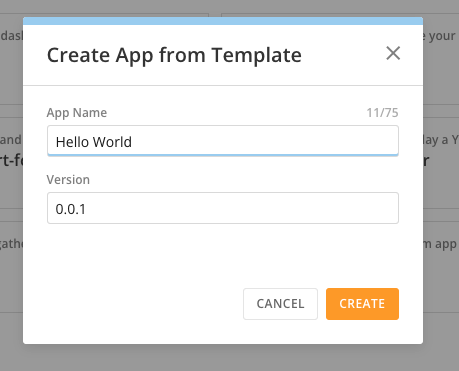
Task: Click the dimmed bold 'rt-f' heading
Action: (x=11, y=161)
